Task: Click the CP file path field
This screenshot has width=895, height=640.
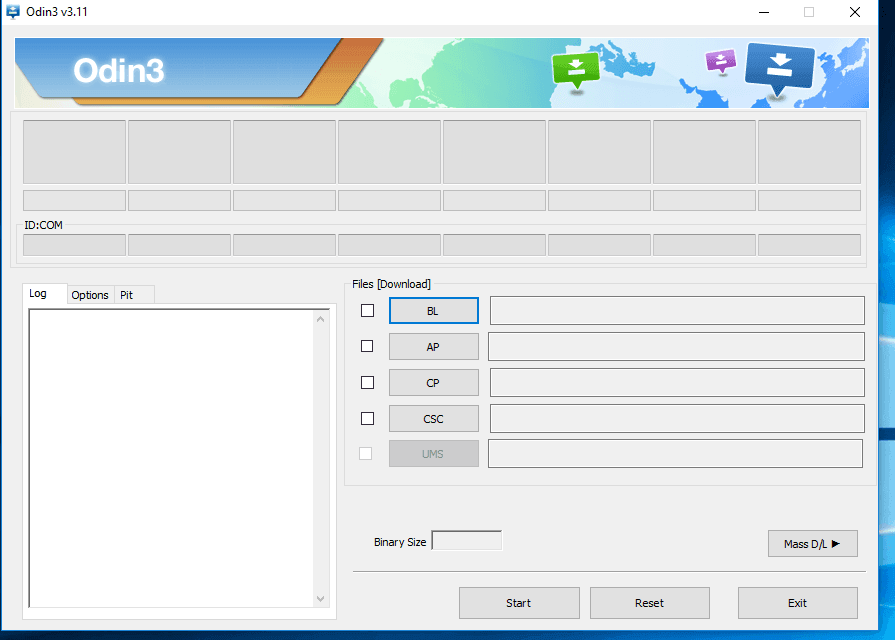Action: (x=677, y=383)
